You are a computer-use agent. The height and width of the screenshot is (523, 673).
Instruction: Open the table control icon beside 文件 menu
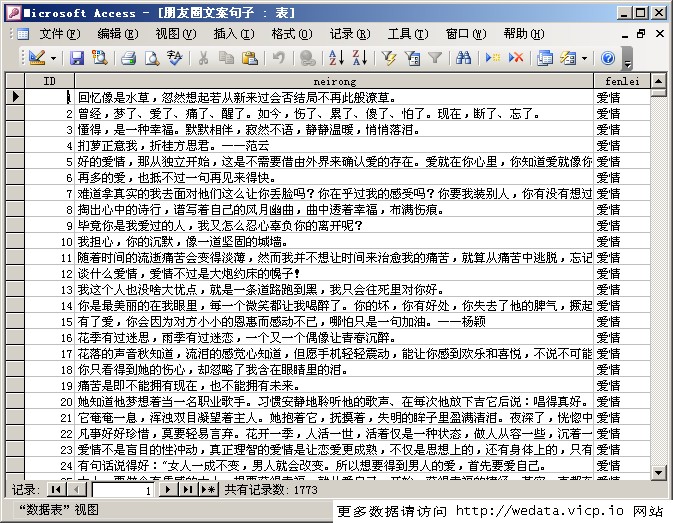22,33
